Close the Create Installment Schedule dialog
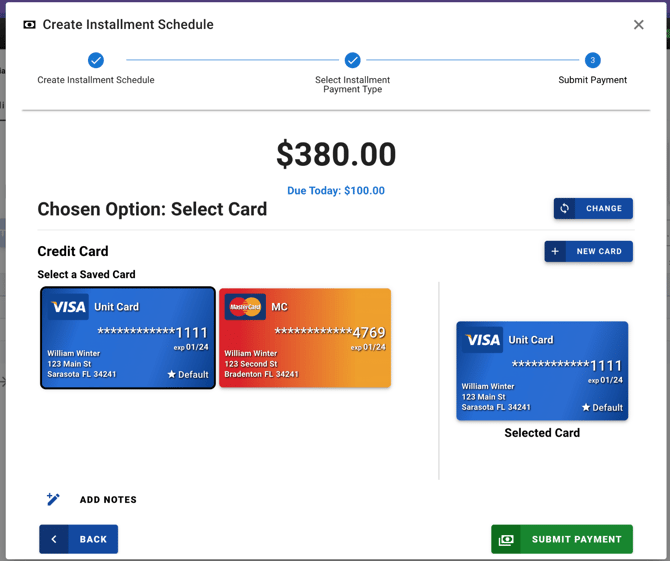Screen dimensions: 670x561 pos(639,25)
